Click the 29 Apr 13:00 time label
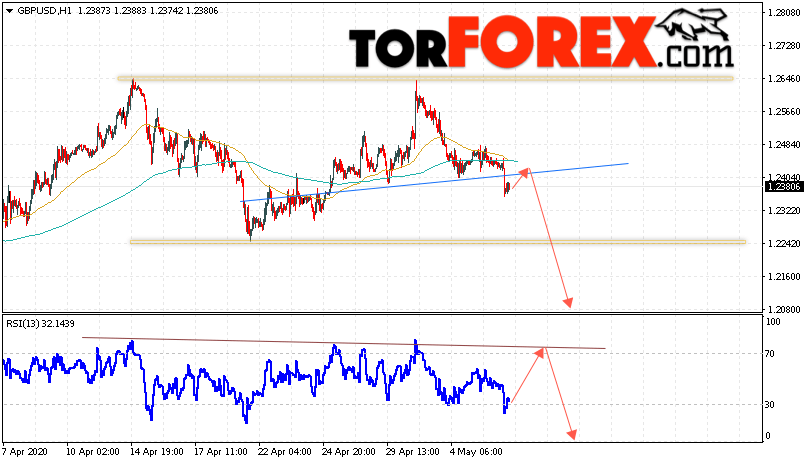The width and height of the screenshot is (808, 463). point(412,452)
